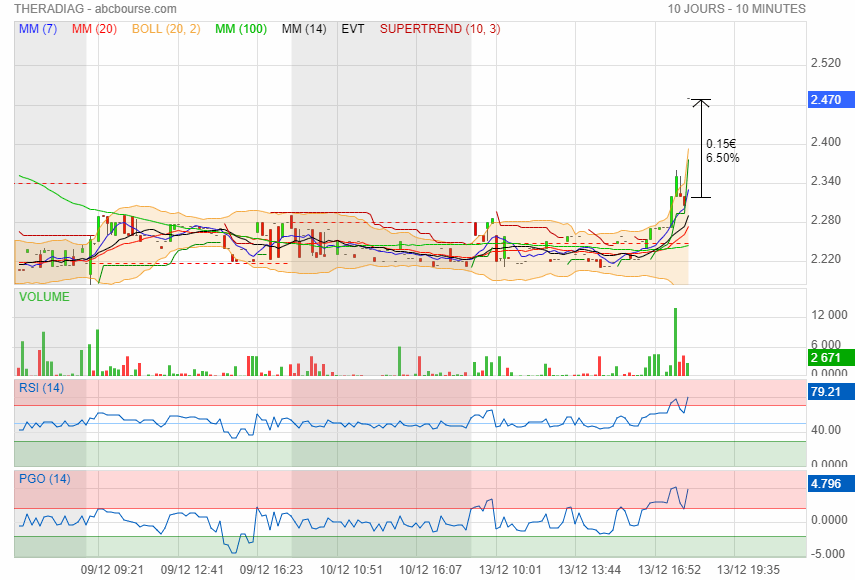Toggle the MM (20) moving average legend
Screen dimensions: 855x580
click(x=95, y=29)
